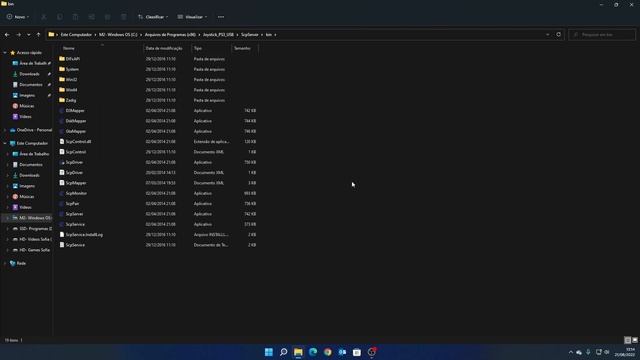Select the Win32 folder icon
Viewport: 640px width, 360px height.
tap(62, 79)
